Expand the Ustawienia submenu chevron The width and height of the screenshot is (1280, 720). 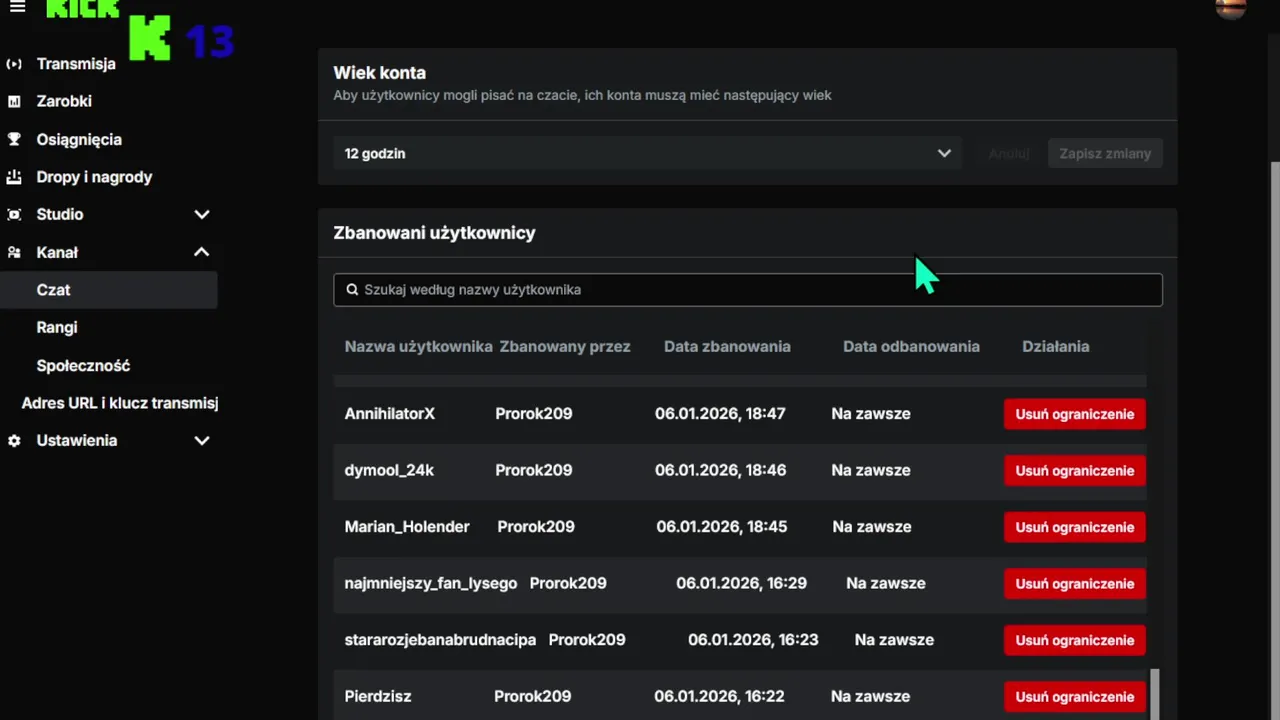pyautogui.click(x=202, y=441)
